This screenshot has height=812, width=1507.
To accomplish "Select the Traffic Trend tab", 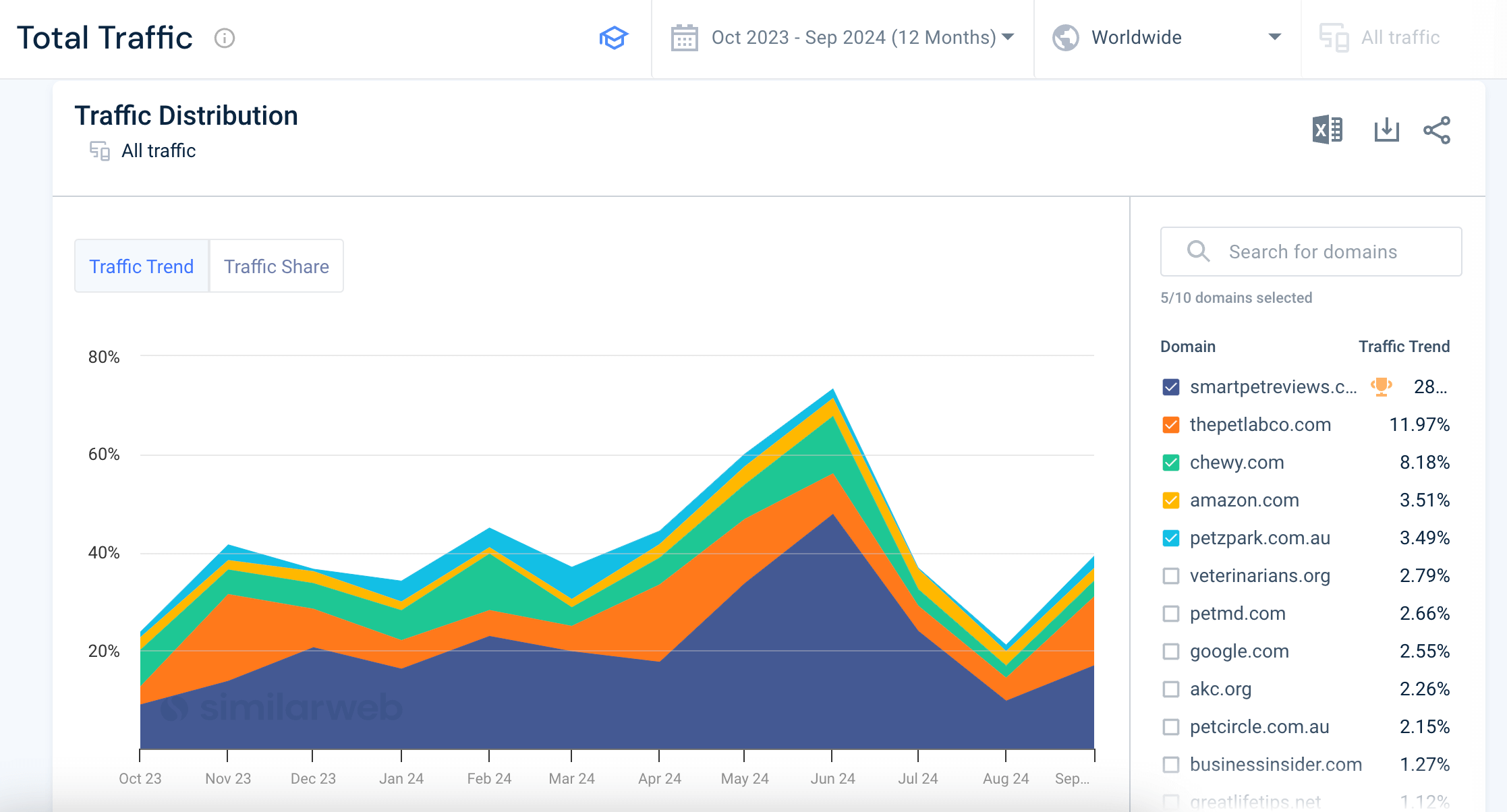I will [x=142, y=266].
